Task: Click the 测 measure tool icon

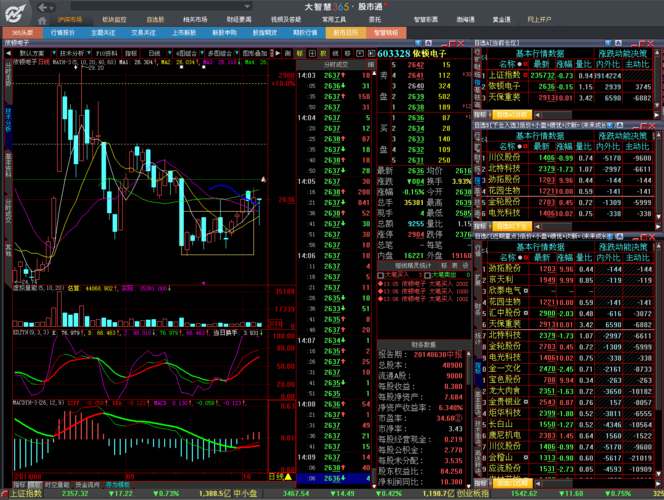Action: point(288,53)
